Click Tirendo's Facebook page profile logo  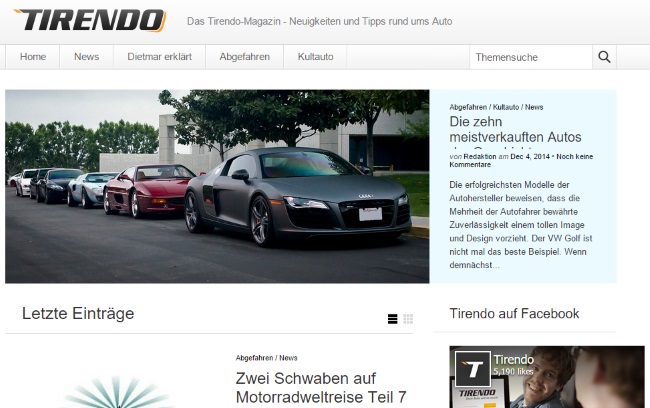point(471,369)
